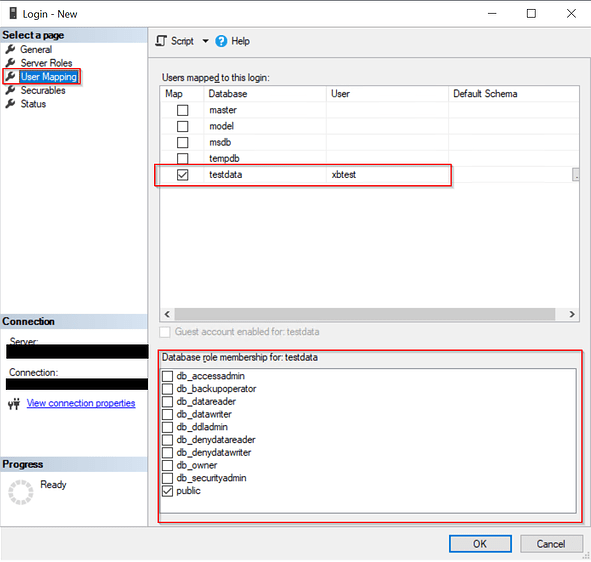Image resolution: width=591 pixels, height=562 pixels.
Task: Select the xbtest user cell
Action: (387, 175)
